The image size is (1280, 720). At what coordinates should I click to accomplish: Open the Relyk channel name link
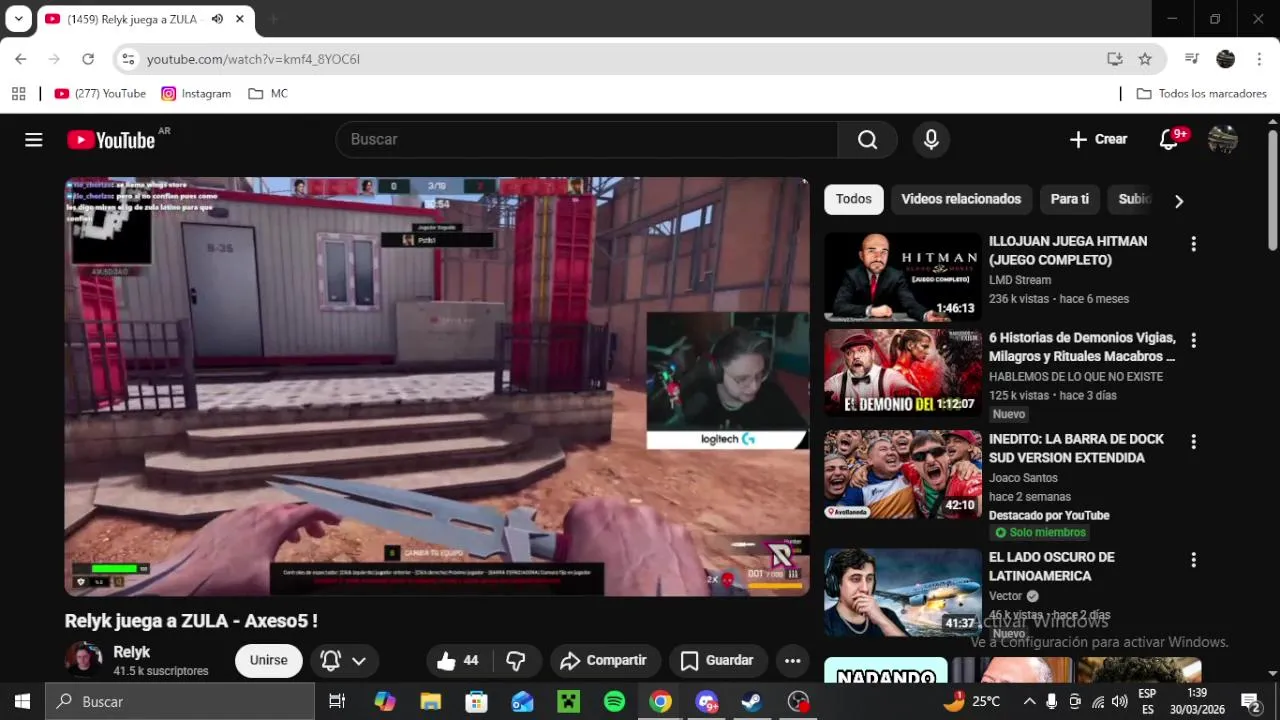[x=131, y=652]
